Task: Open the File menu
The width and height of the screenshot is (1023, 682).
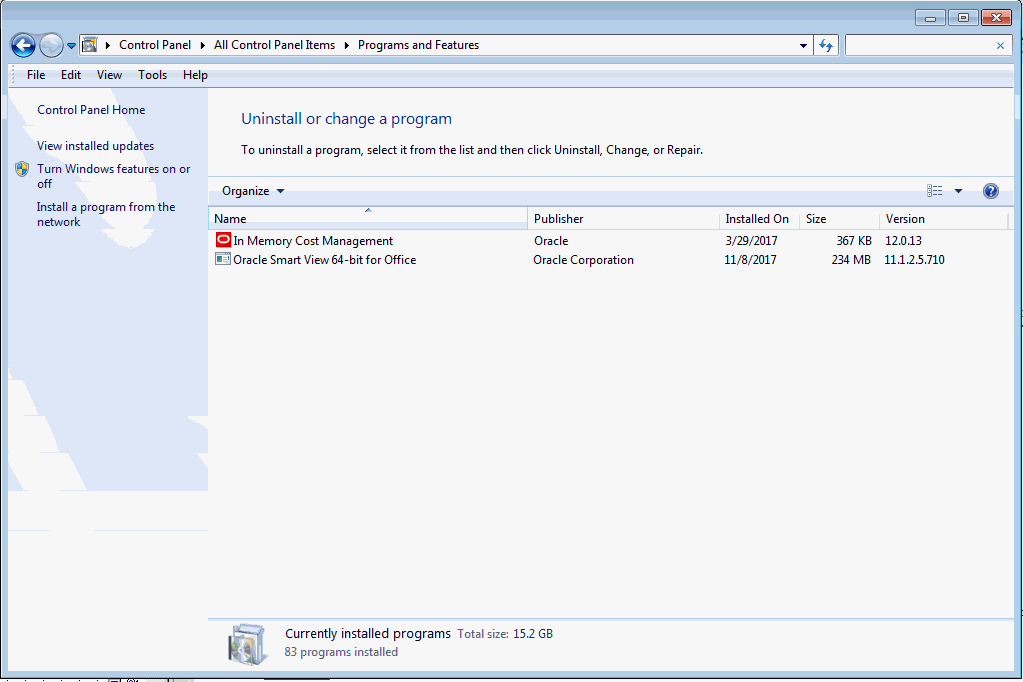Action: click(36, 75)
